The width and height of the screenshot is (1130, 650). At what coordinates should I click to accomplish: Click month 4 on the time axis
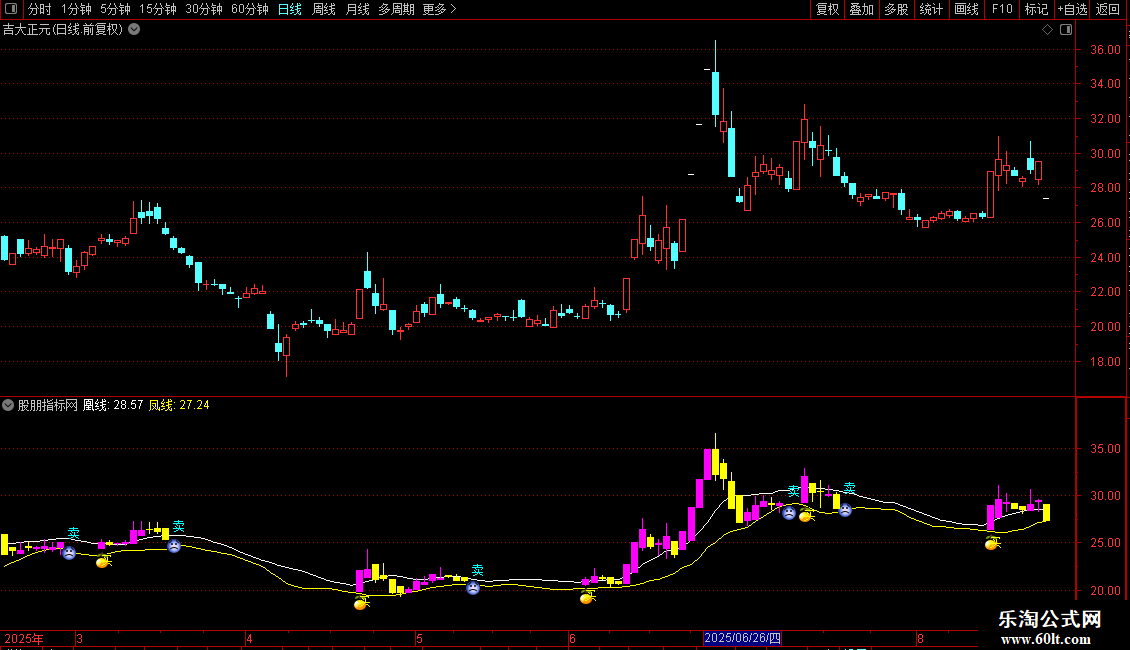[249, 638]
